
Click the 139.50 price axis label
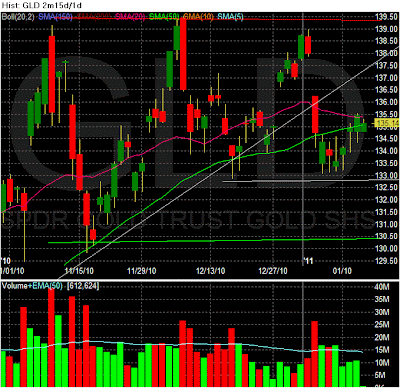click(386, 17)
